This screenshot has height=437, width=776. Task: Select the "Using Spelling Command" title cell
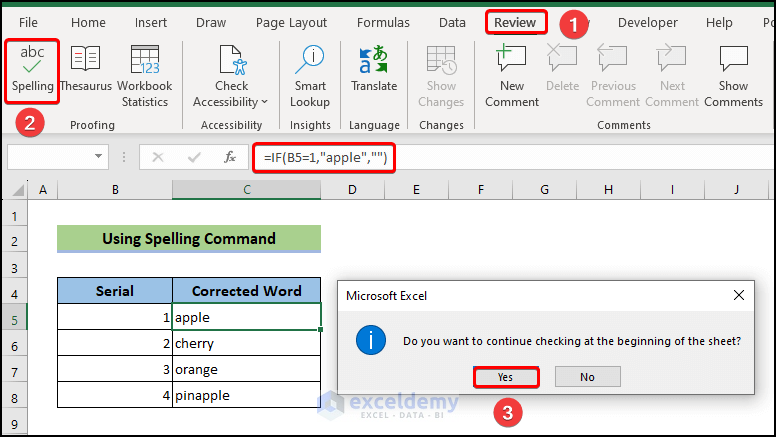(189, 239)
